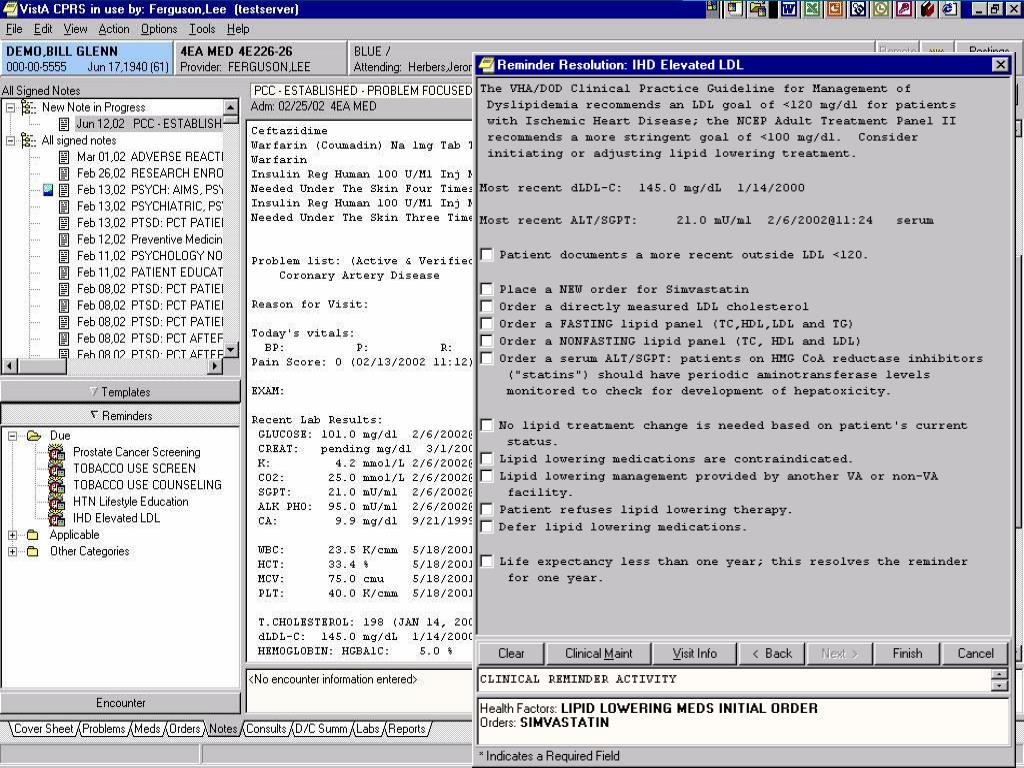Image resolution: width=1024 pixels, height=768 pixels.
Task: Open the red book icon in the shortcut bar
Action: [x=927, y=8]
